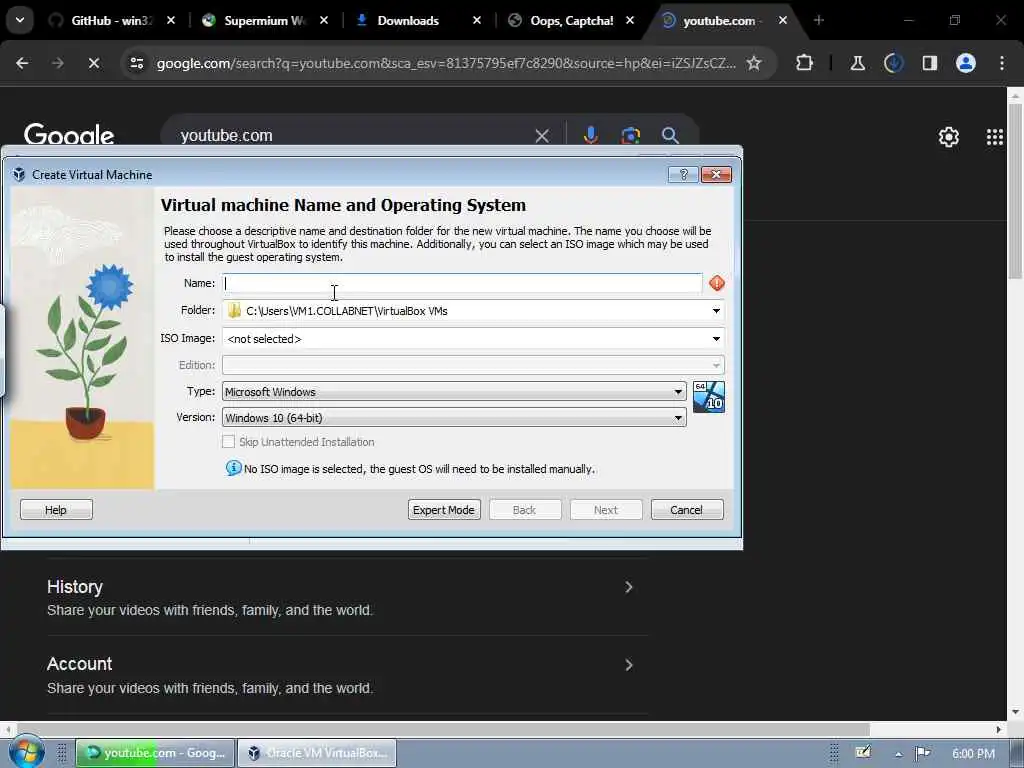Open the Type dropdown showing Microsoft Windows

[x=454, y=391]
